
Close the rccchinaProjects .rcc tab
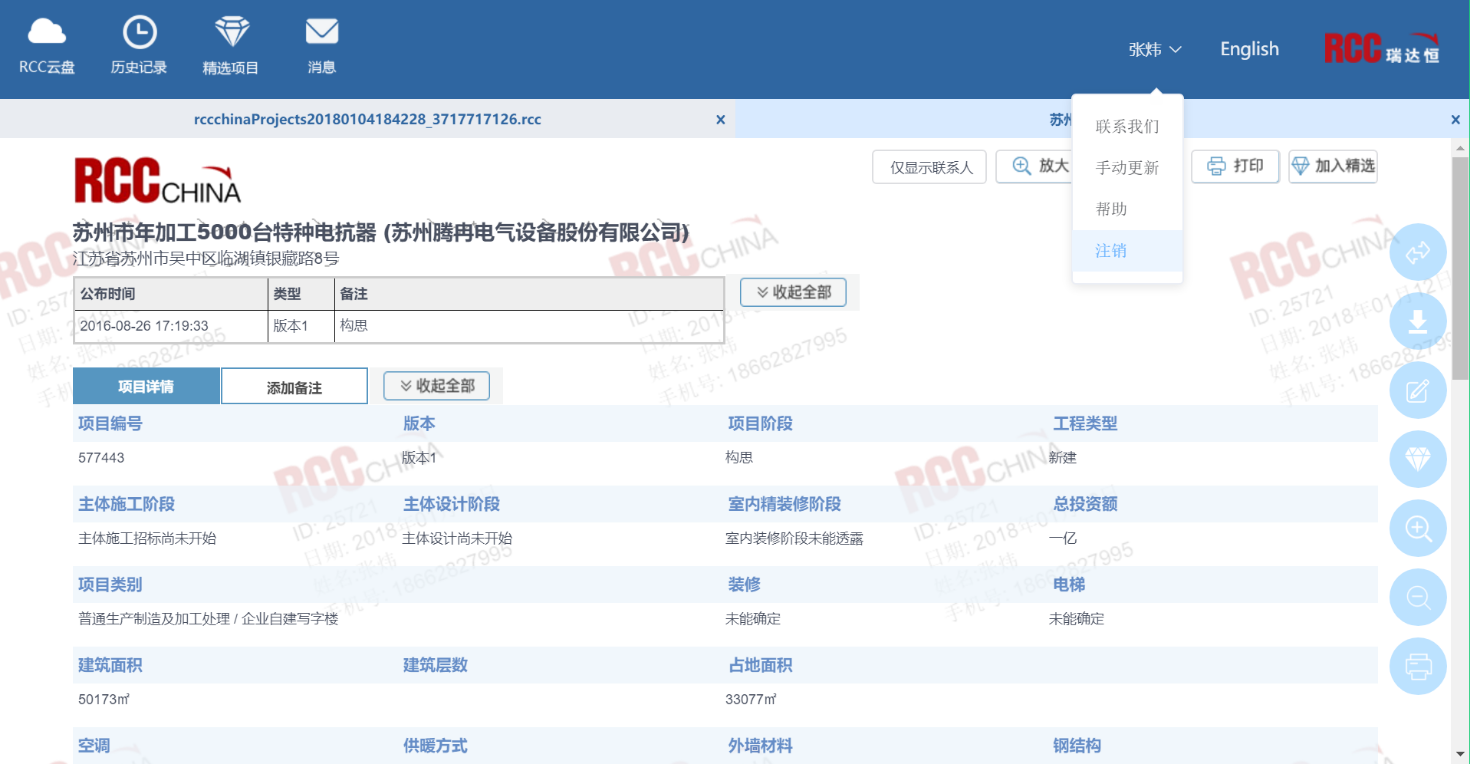click(720, 120)
